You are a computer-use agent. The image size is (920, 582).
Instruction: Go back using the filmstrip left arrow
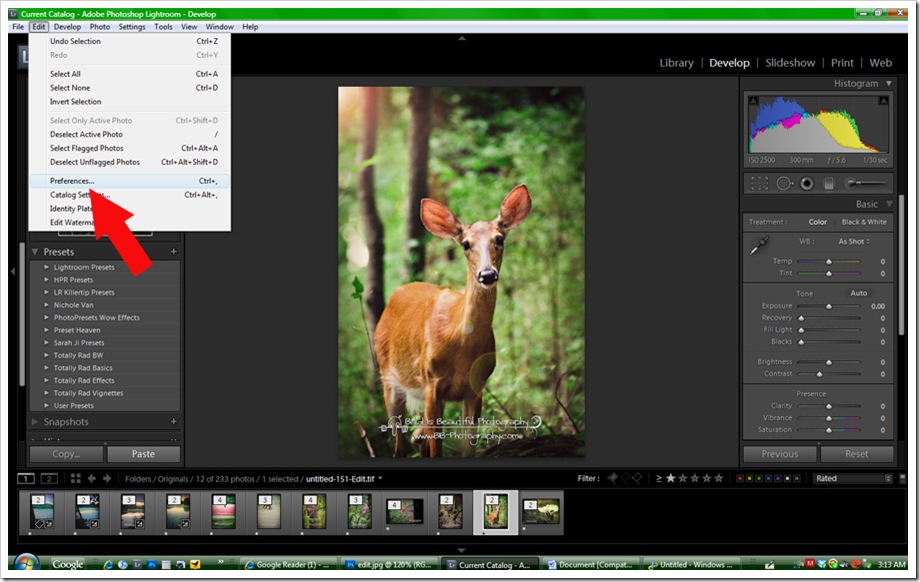92,479
